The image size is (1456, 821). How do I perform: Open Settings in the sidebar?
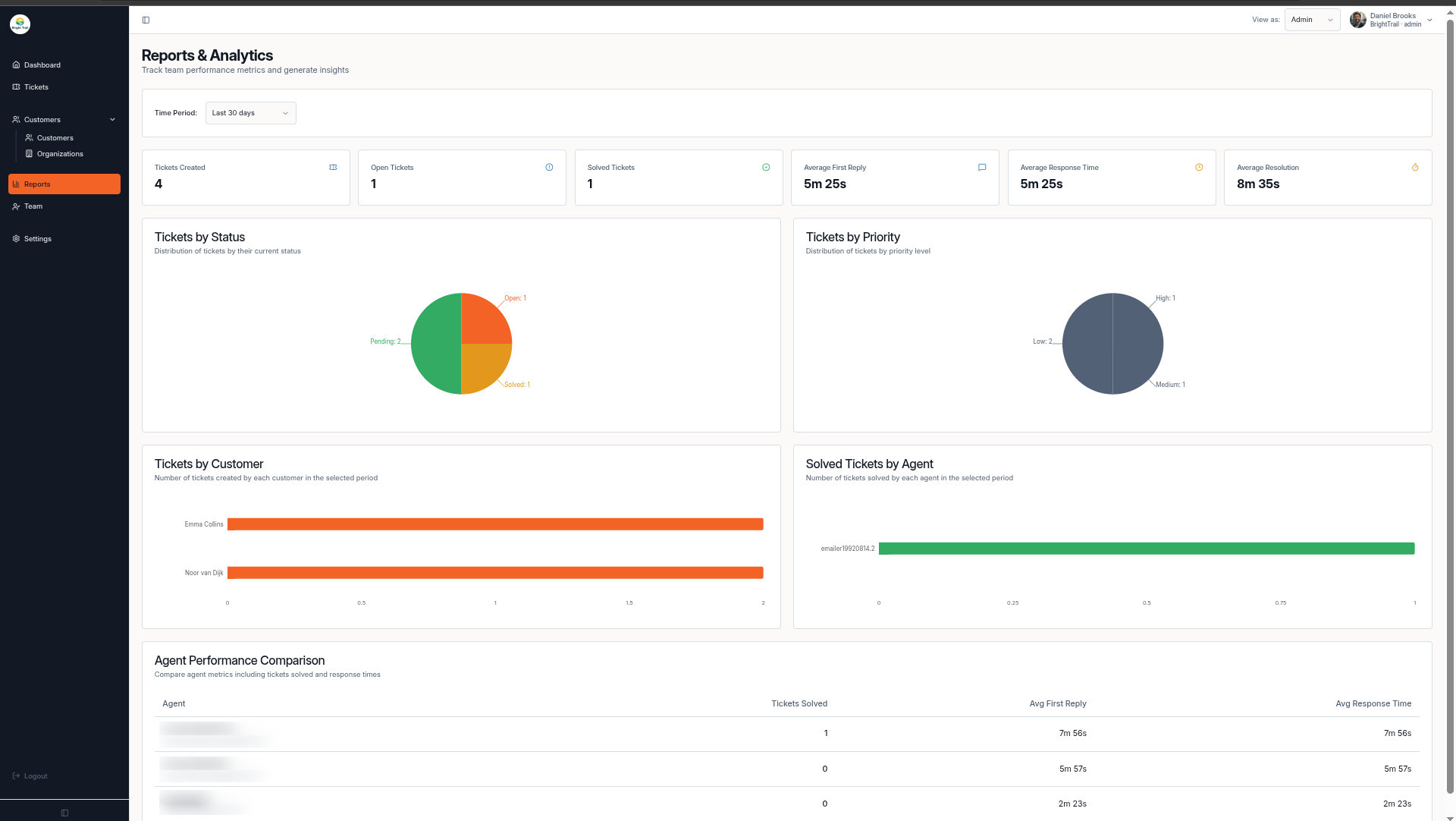tap(64, 239)
